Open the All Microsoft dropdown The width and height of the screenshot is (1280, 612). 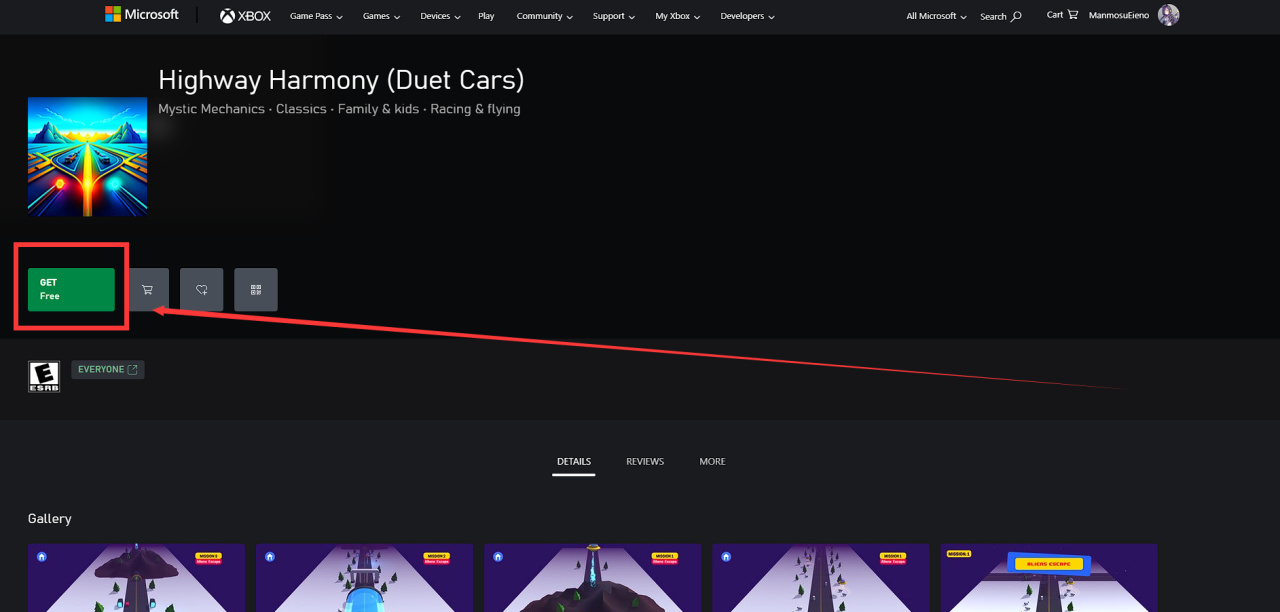937,16
